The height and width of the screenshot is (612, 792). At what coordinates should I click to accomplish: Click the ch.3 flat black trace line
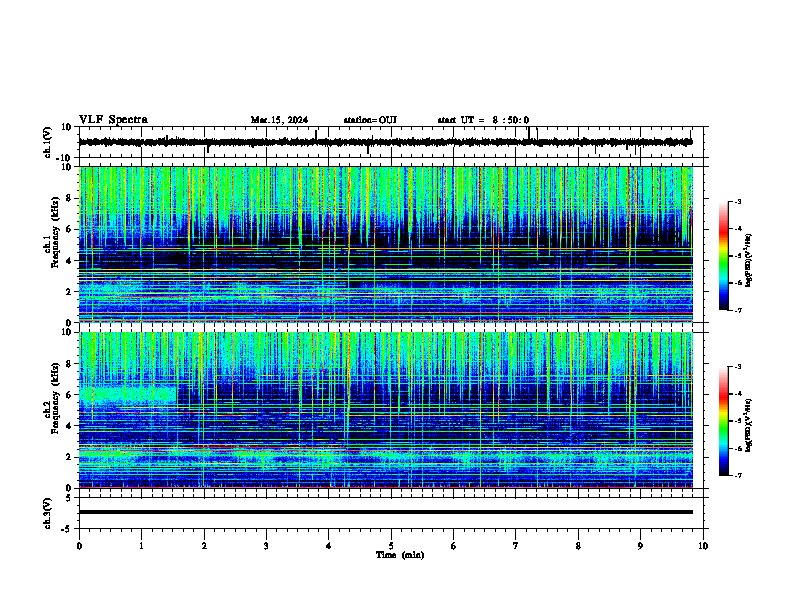pos(385,512)
